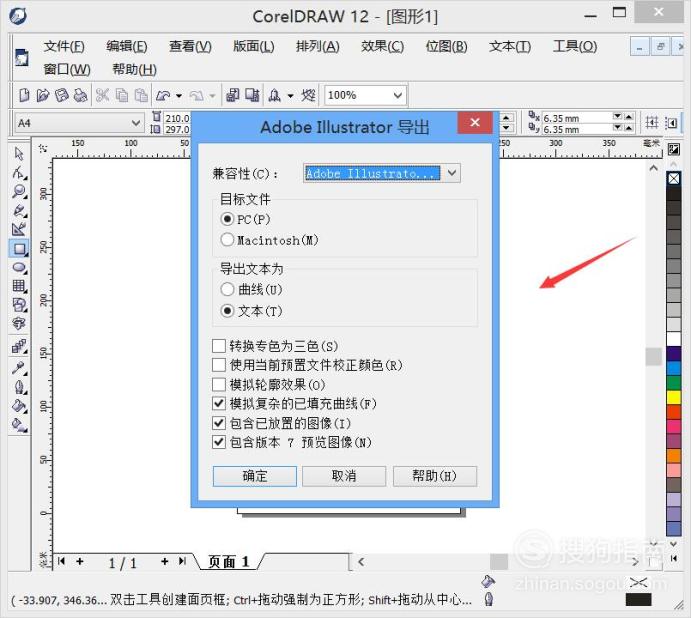Viewport: 691px width, 618px height.
Task: Open the 编辑(E) menu
Action: (127, 46)
